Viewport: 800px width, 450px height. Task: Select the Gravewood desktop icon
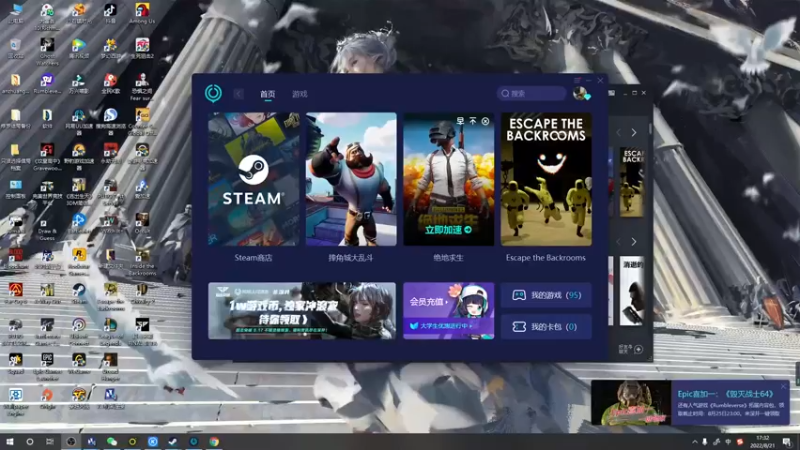tap(47, 156)
